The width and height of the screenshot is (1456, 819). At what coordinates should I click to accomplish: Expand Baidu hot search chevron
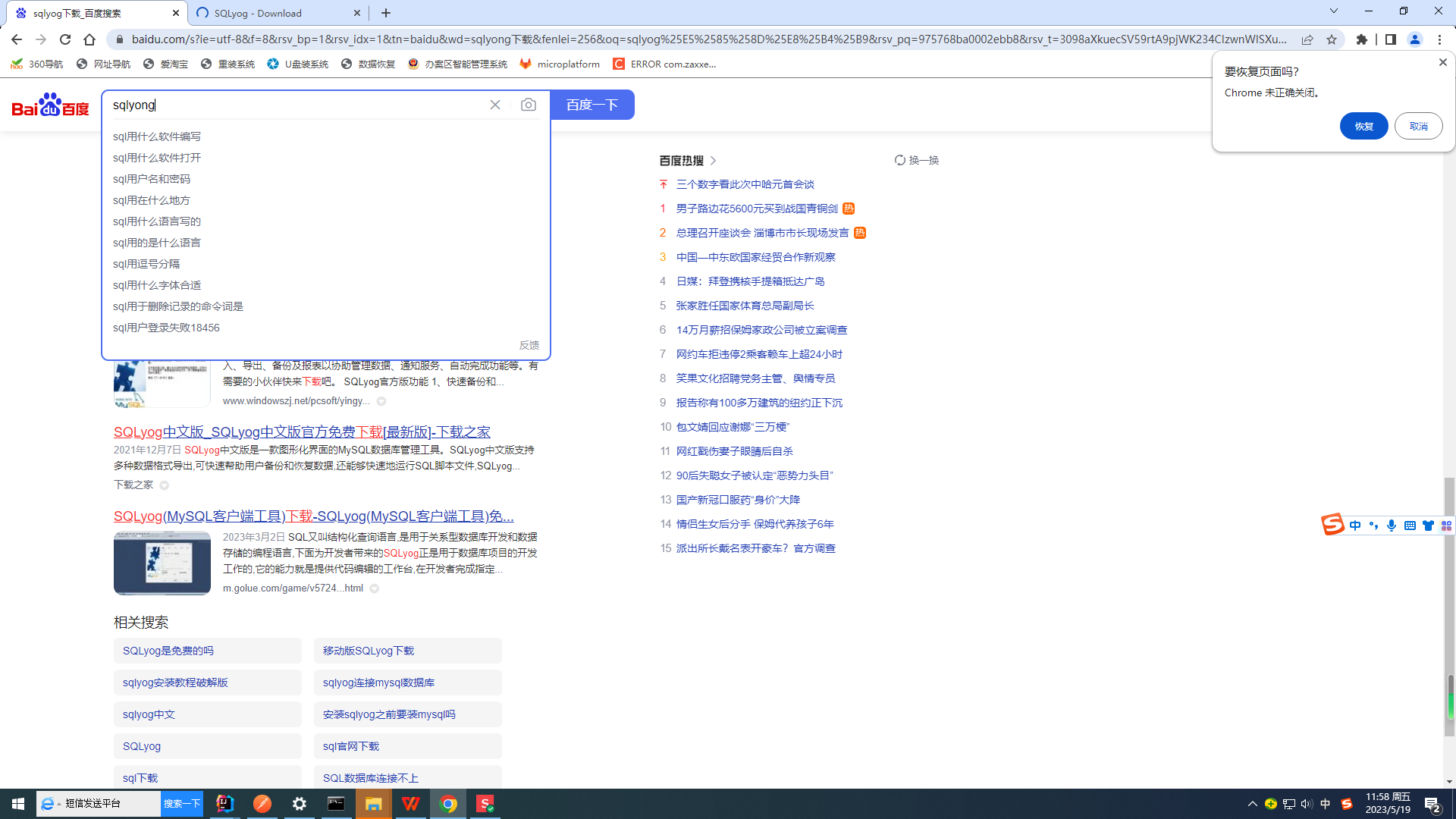click(714, 161)
